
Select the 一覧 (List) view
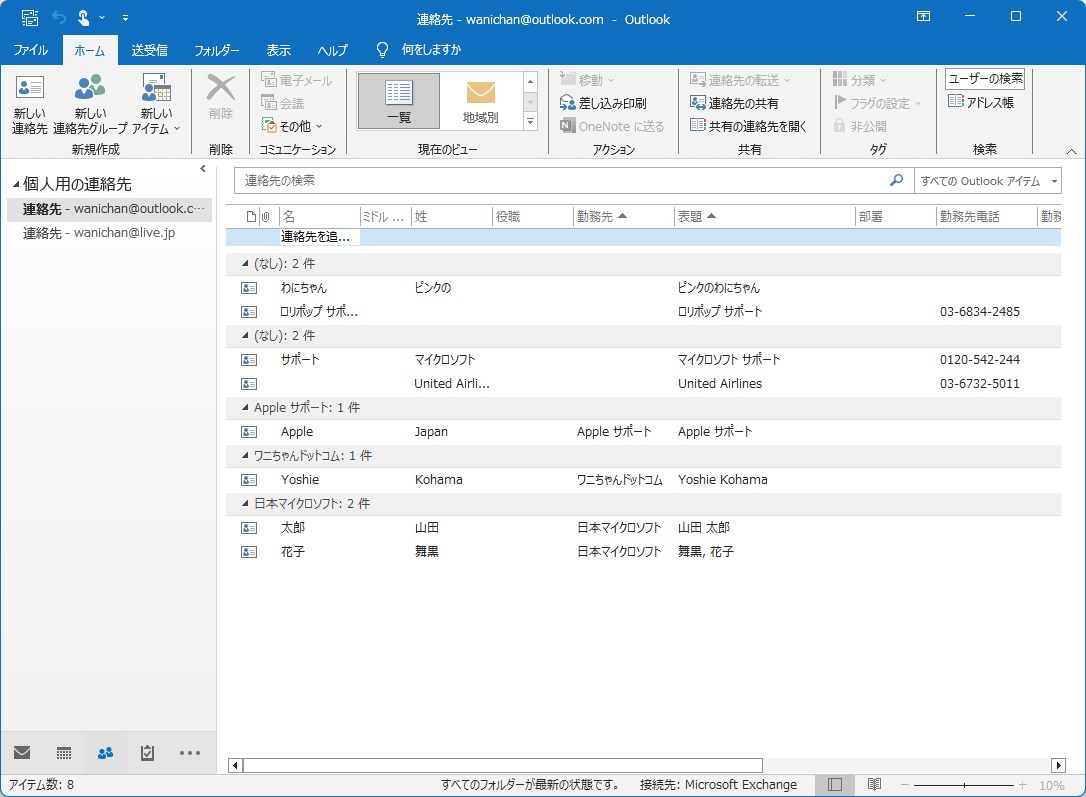398,100
